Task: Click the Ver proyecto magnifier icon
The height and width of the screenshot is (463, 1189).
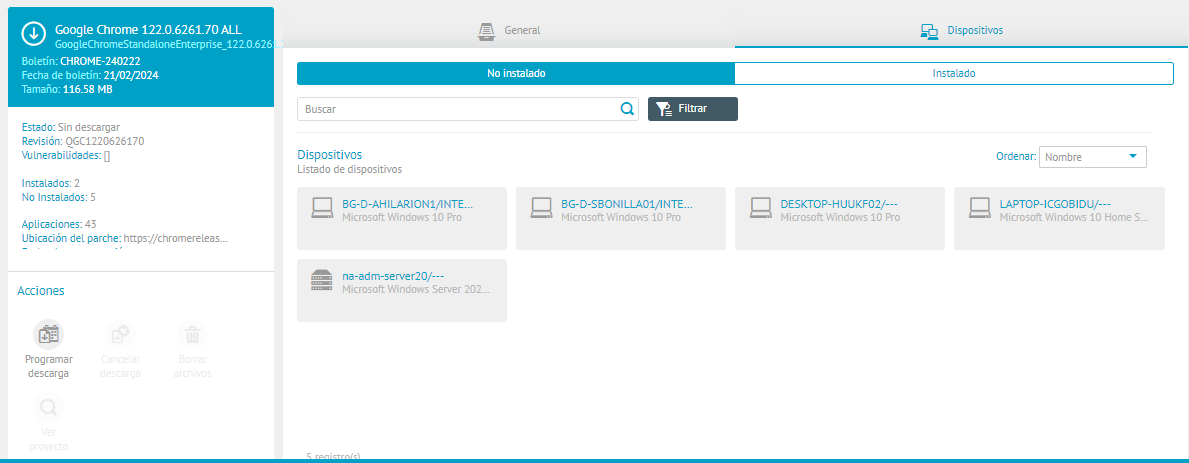Action: (x=49, y=408)
